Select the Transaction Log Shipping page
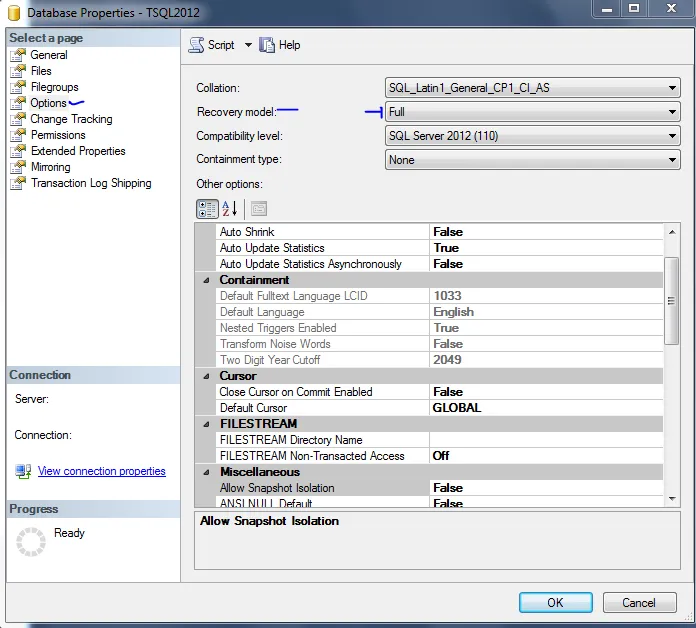The image size is (696, 628). pyautogui.click(x=91, y=183)
